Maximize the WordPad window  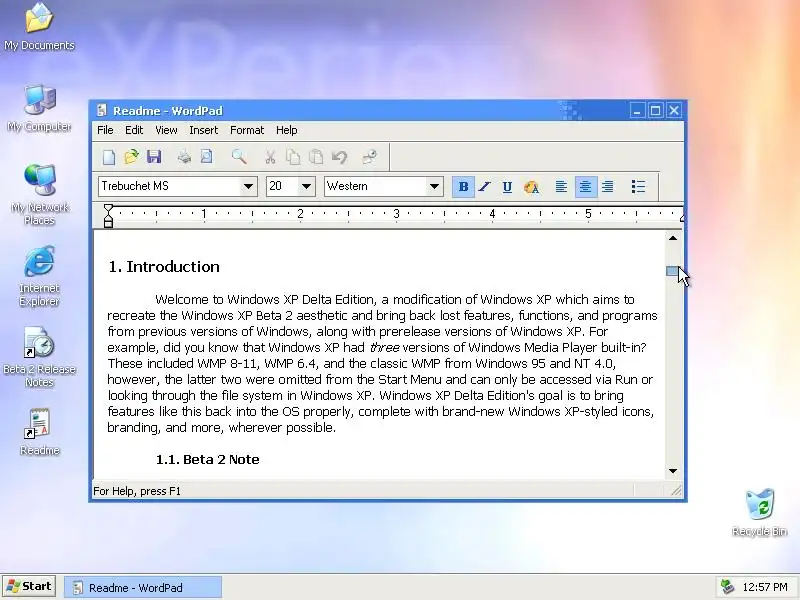tap(656, 111)
